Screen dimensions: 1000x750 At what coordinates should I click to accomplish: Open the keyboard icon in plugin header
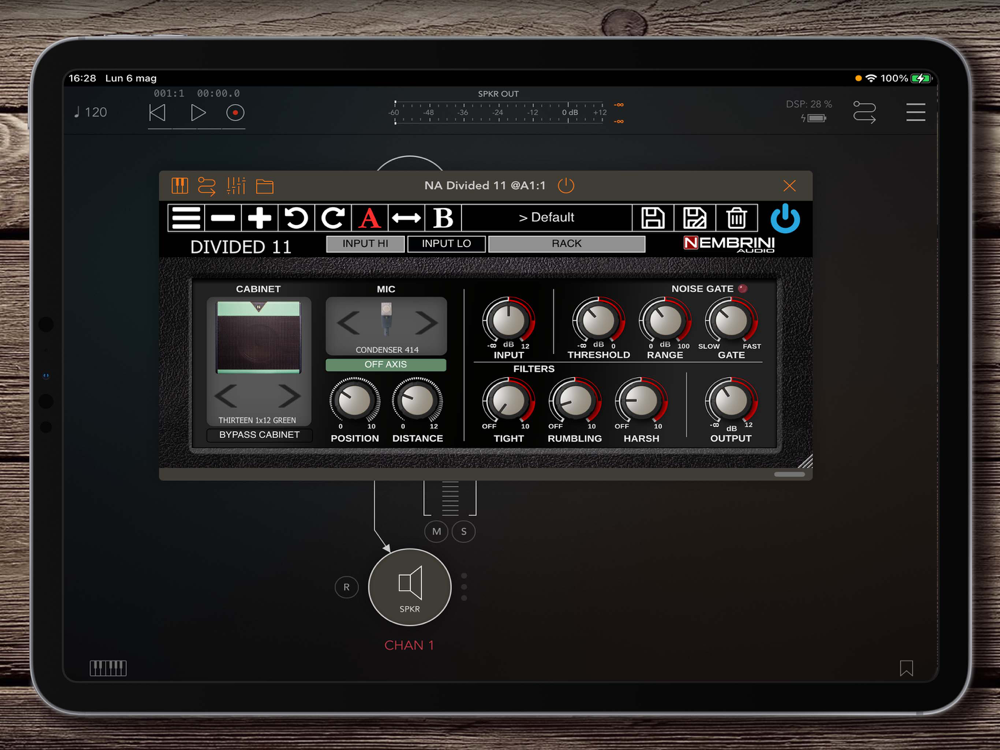[180, 186]
